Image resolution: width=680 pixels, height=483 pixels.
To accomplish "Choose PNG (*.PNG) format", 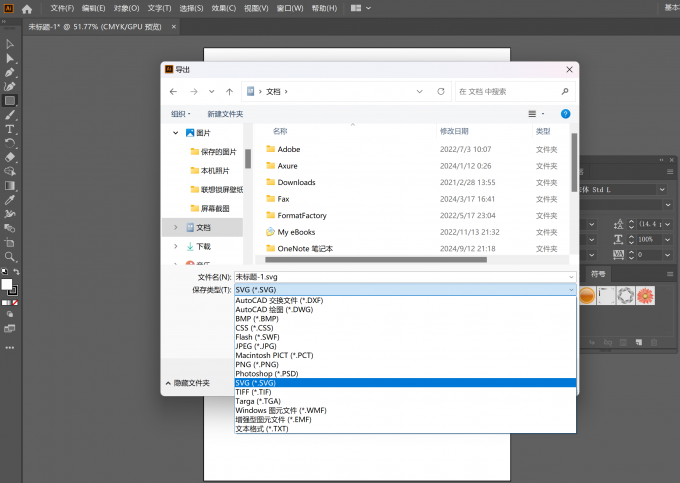I will pyautogui.click(x=405, y=365).
